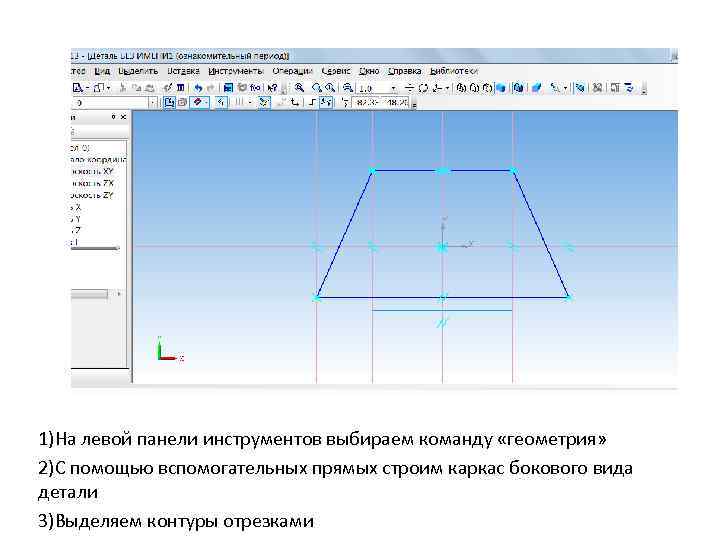The image size is (720, 540).
Task: Open the Вид menu
Action: [x=102, y=71]
